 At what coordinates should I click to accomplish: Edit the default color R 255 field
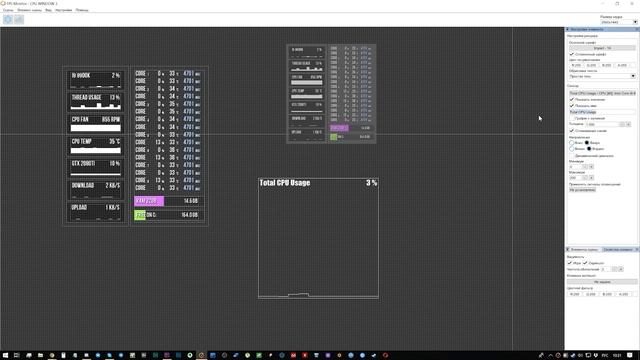point(576,65)
